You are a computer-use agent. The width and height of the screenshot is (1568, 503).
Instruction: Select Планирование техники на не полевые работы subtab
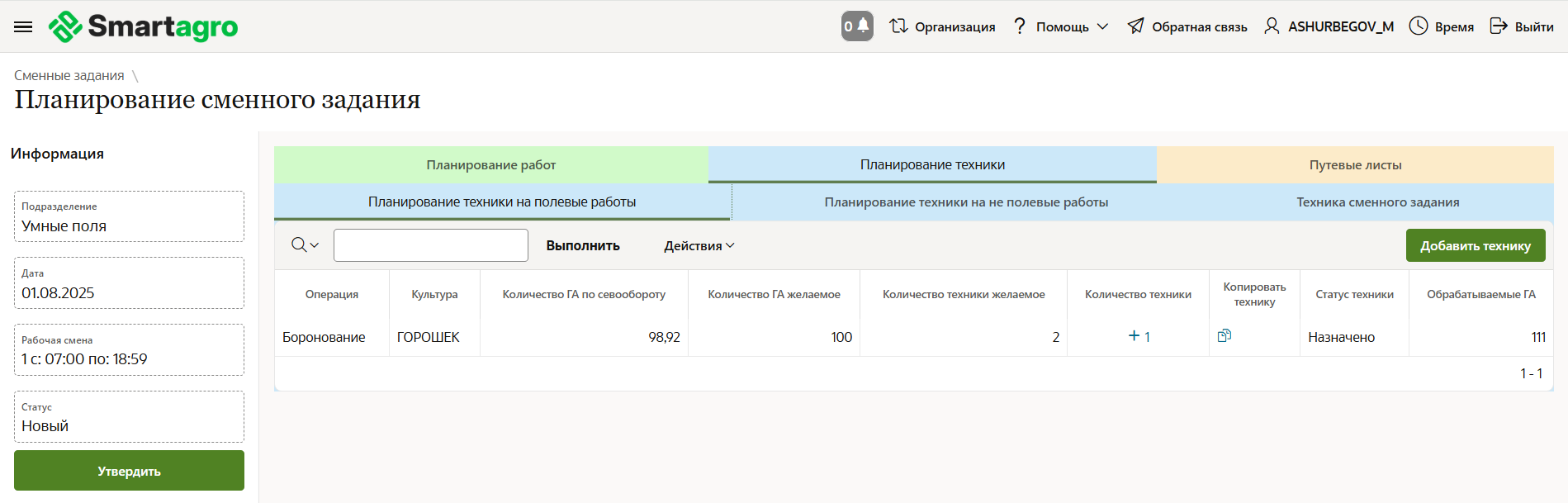coord(966,202)
